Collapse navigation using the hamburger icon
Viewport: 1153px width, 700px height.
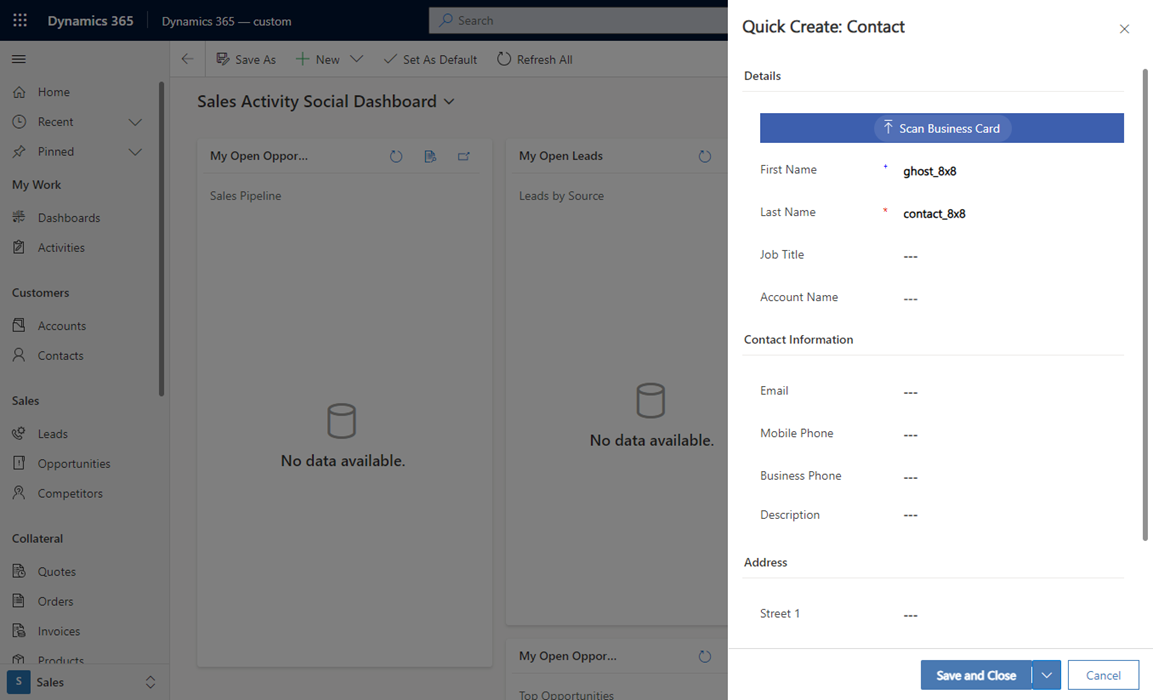point(18,58)
